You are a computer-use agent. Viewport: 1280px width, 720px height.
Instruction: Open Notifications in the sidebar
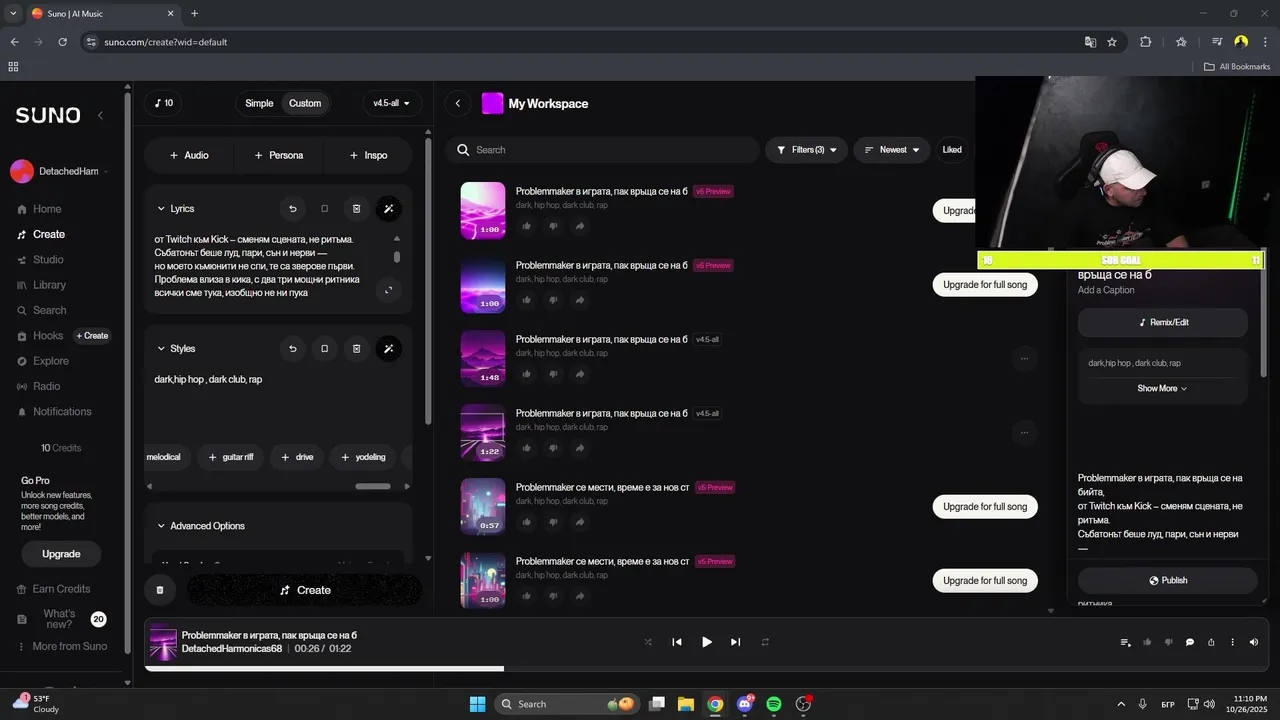[x=62, y=412]
